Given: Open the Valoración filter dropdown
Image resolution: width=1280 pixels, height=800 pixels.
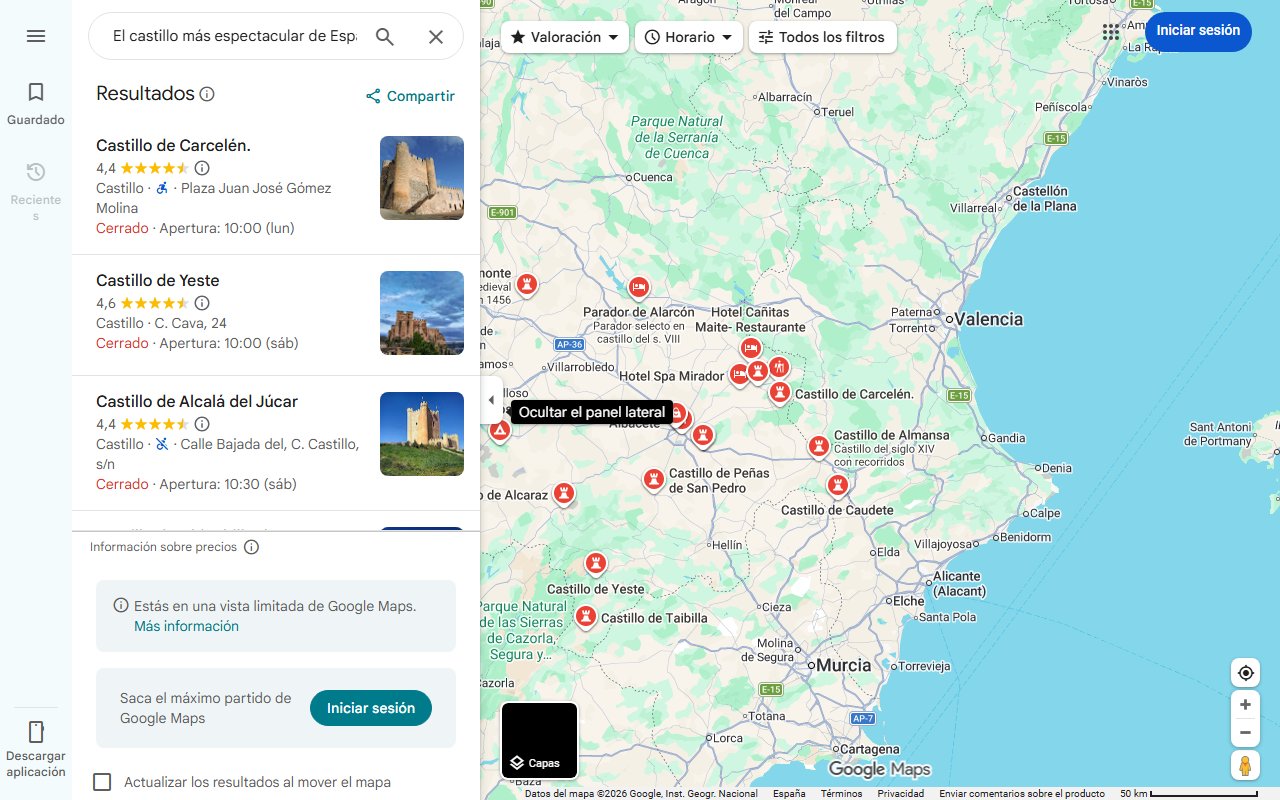Looking at the screenshot, I should tap(564, 36).
